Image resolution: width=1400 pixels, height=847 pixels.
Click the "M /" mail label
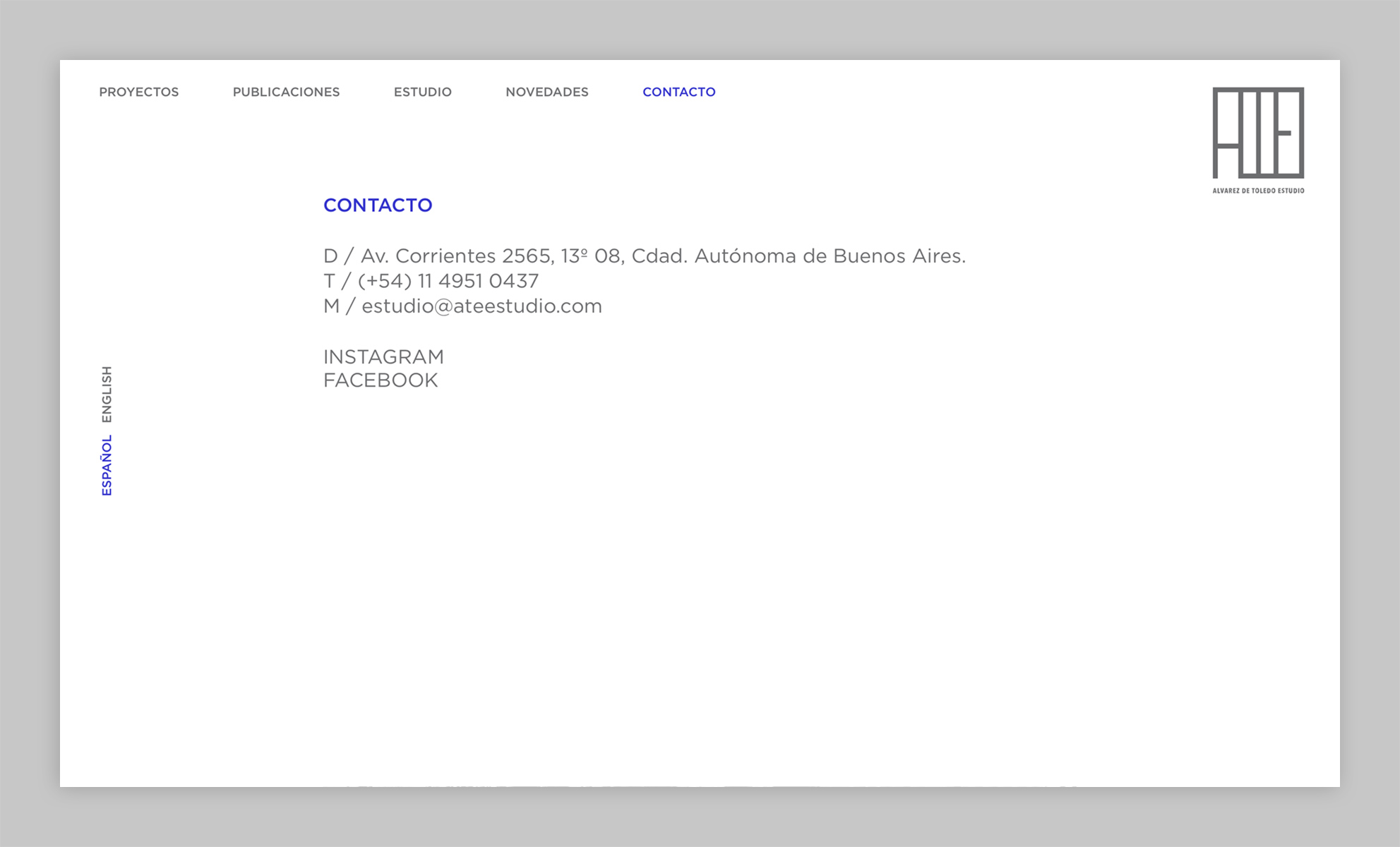pos(338,306)
